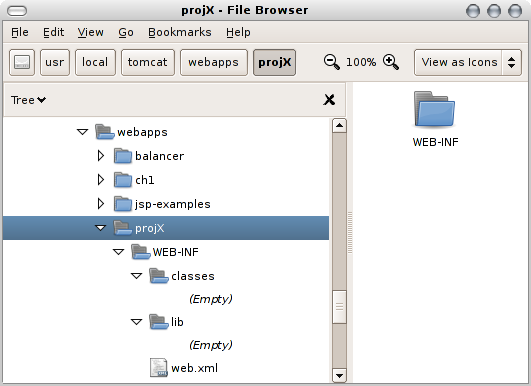Select the web.xml file name
Viewport: 531px width, 386px height.
[x=194, y=368]
